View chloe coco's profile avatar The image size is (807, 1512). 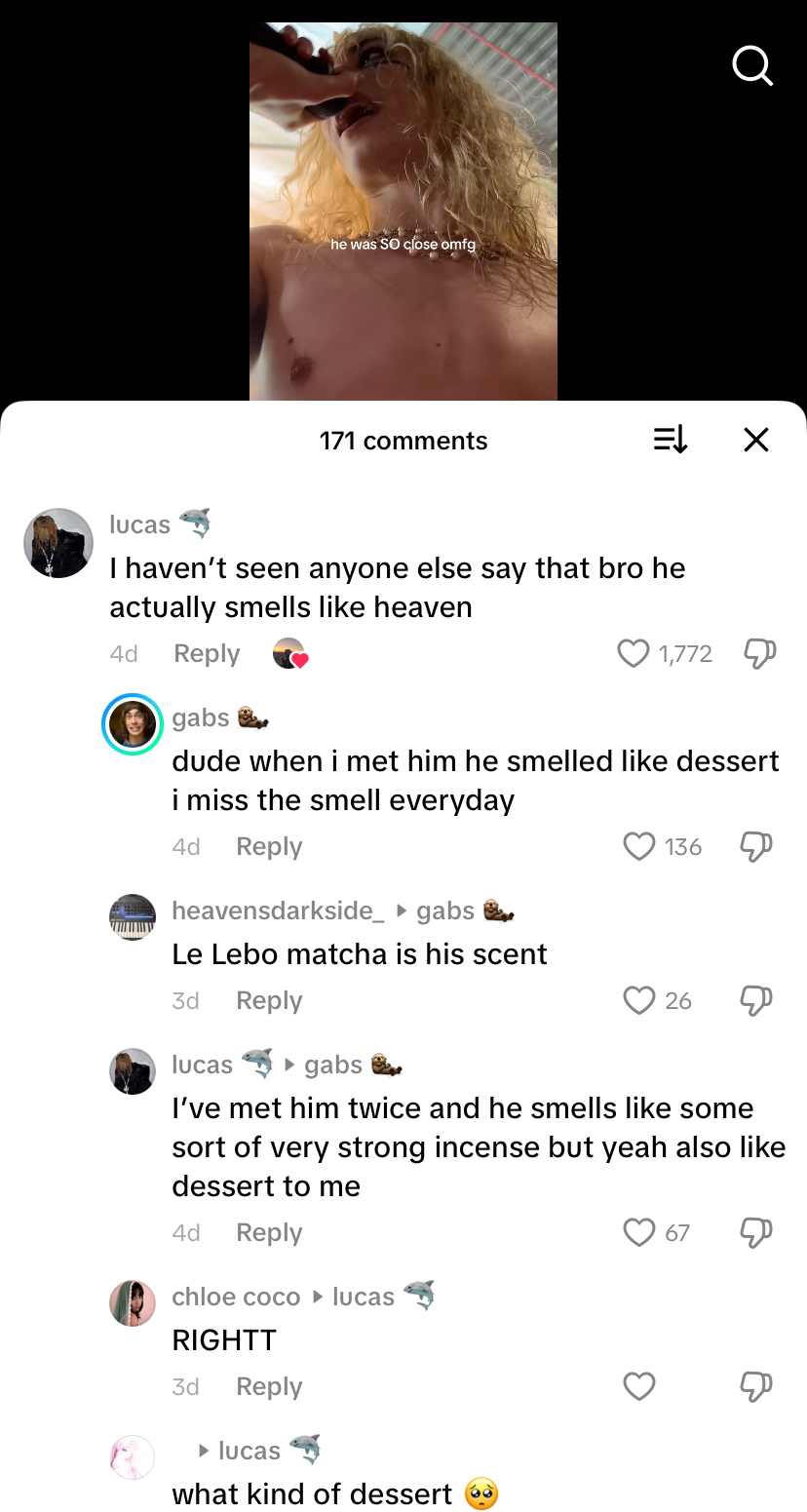tap(132, 1303)
